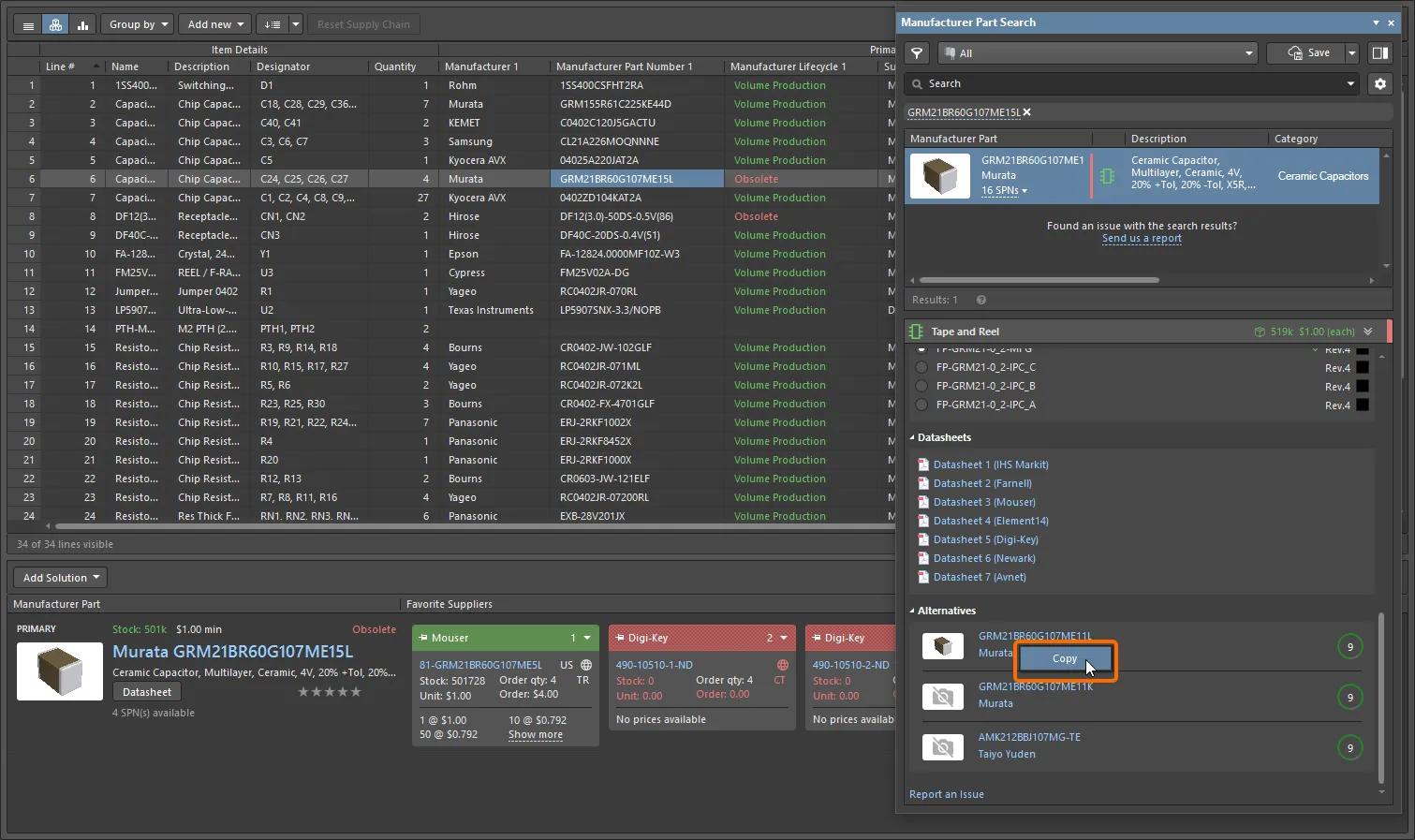This screenshot has width=1415, height=840.
Task: Select footprint FP-GRM21-0_2-IPC_C radio button
Action: (921, 367)
